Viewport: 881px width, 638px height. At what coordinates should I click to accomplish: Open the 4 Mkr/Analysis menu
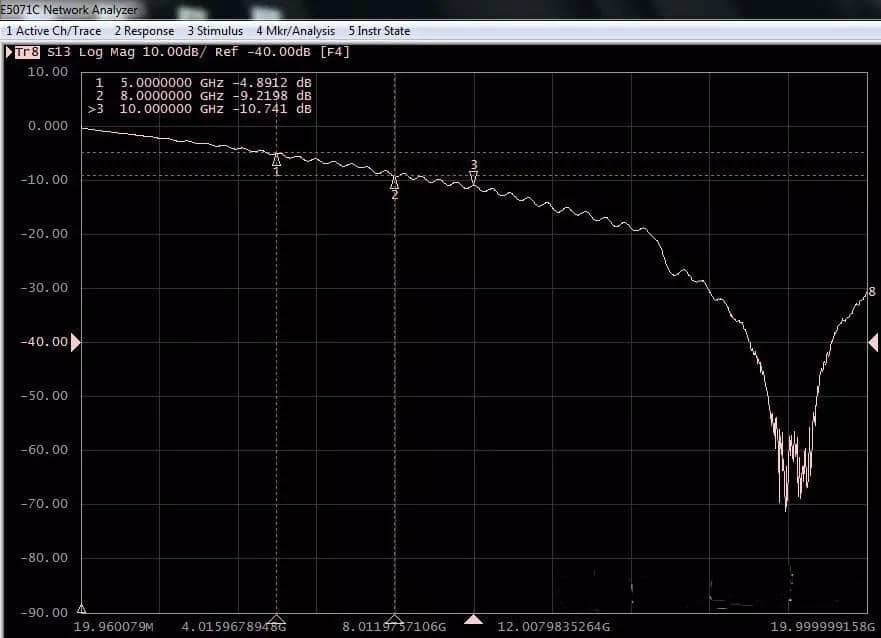pos(295,31)
